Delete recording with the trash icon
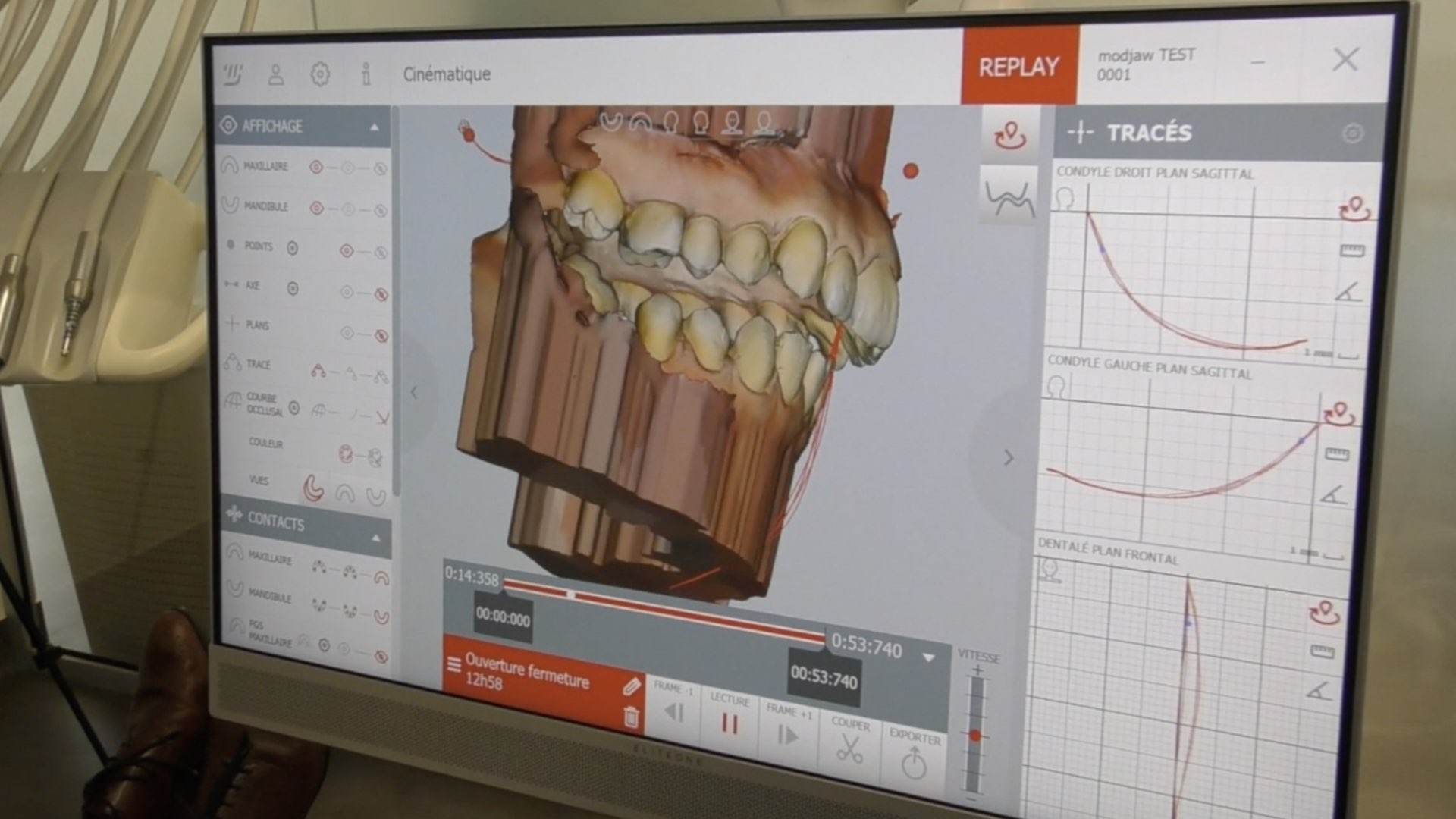Viewport: 1456px width, 819px height. point(631,717)
